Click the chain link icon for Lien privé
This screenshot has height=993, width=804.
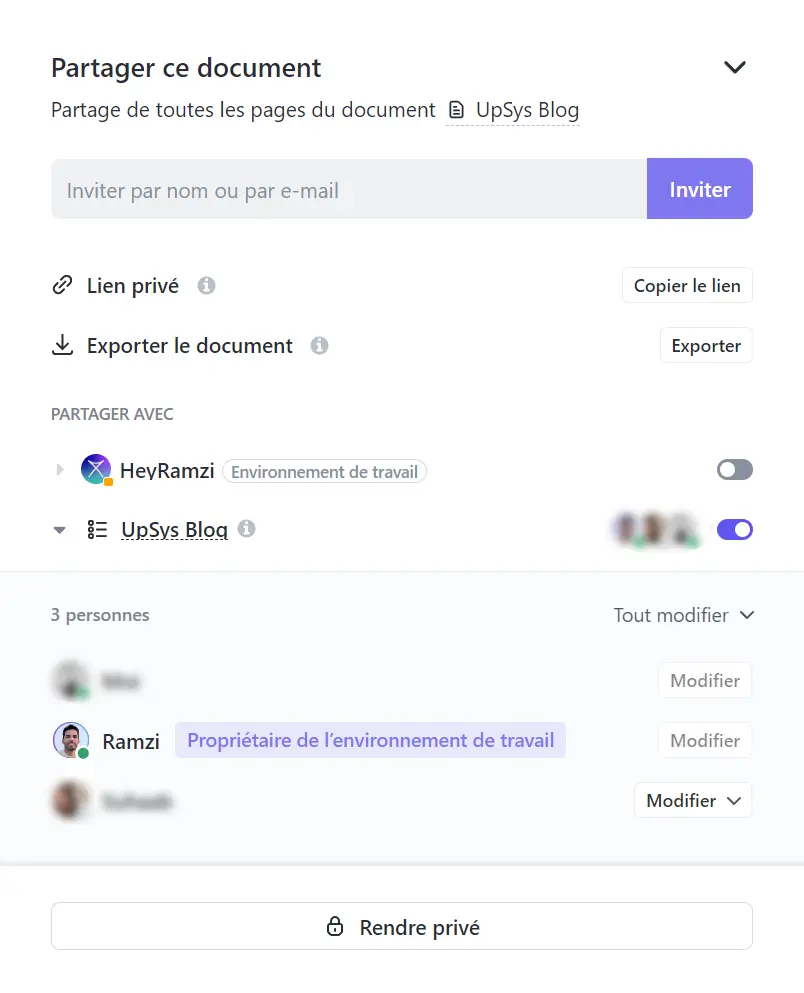(62, 285)
